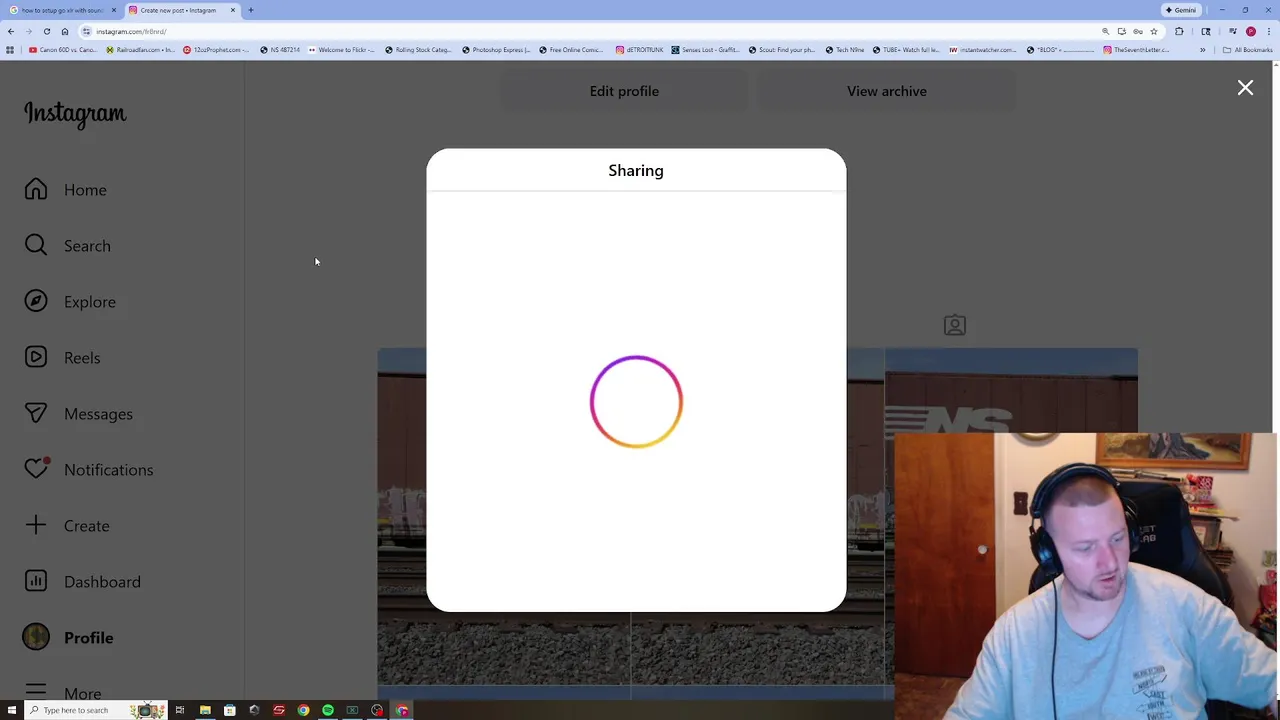
Task: Expand the bookmarks overflow chevron
Action: [1203, 50]
